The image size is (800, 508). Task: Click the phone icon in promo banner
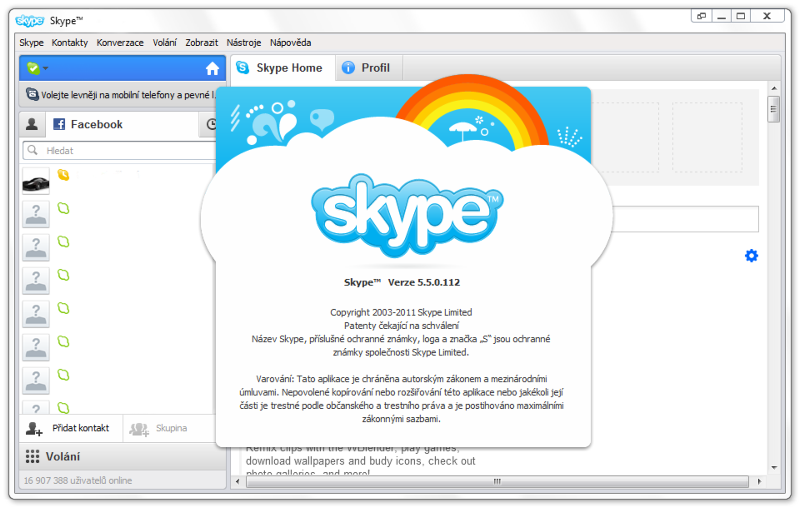click(32, 94)
